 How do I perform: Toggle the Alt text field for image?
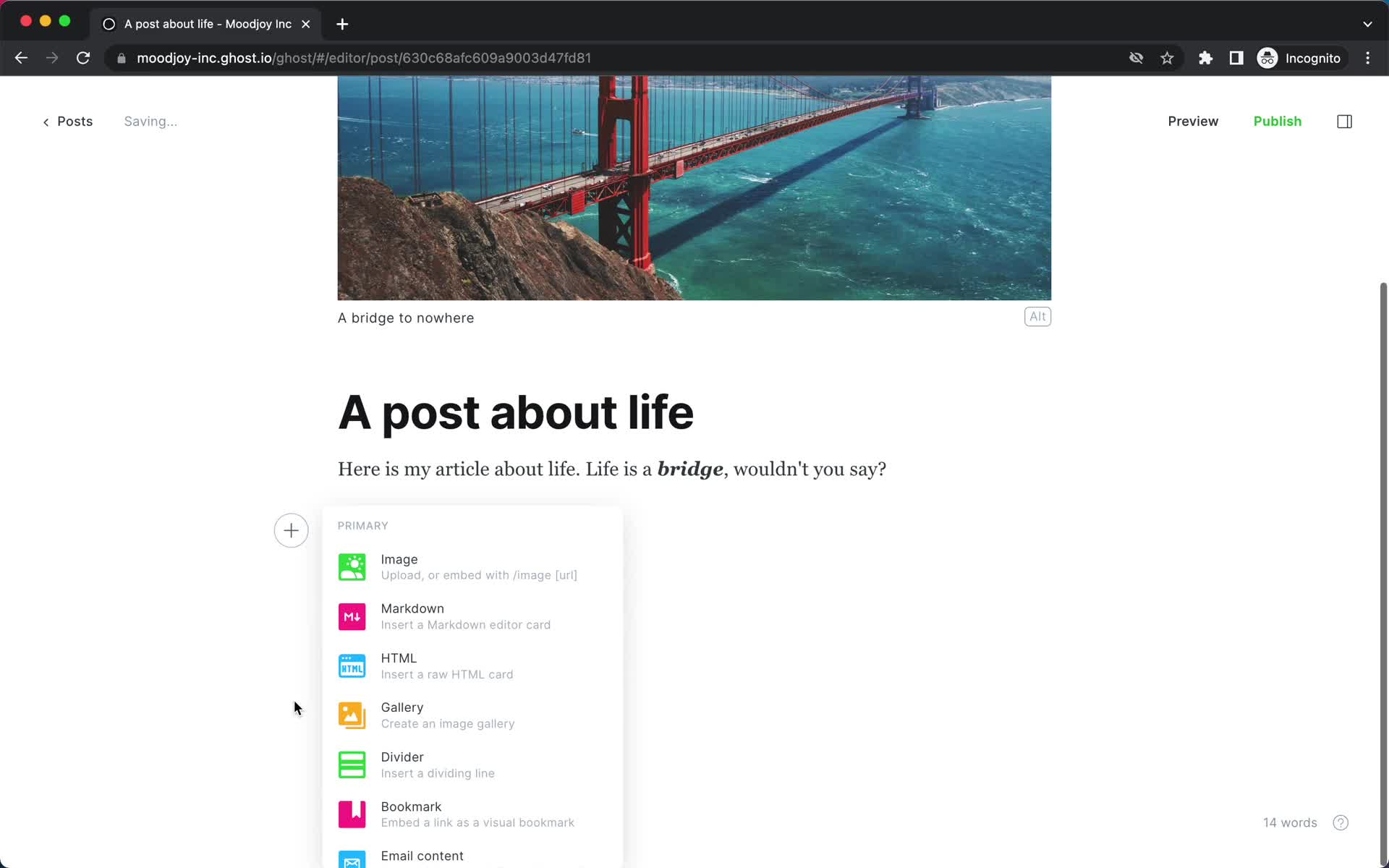point(1035,317)
